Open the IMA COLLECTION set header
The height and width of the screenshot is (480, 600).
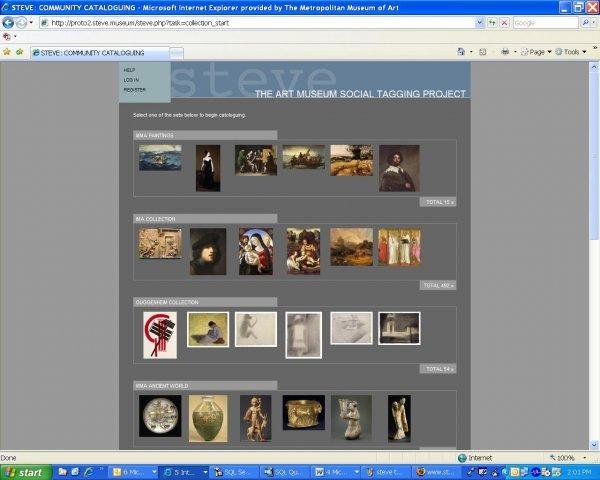205,219
